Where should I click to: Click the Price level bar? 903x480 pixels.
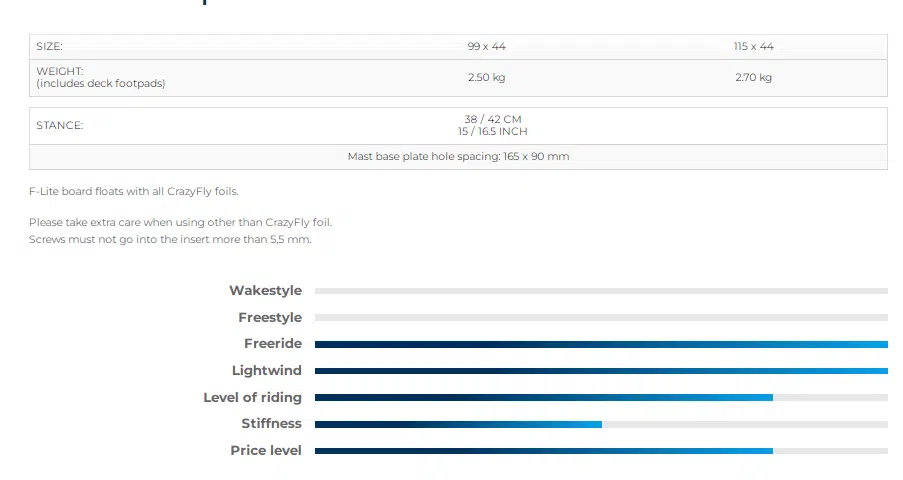[601, 451]
